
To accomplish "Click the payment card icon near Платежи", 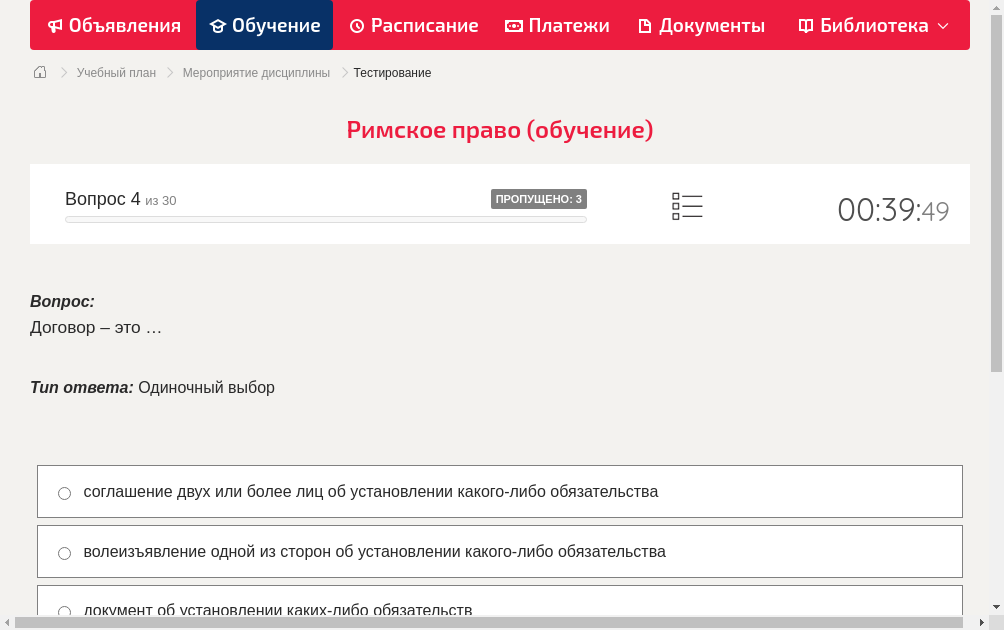I will pyautogui.click(x=514, y=25).
